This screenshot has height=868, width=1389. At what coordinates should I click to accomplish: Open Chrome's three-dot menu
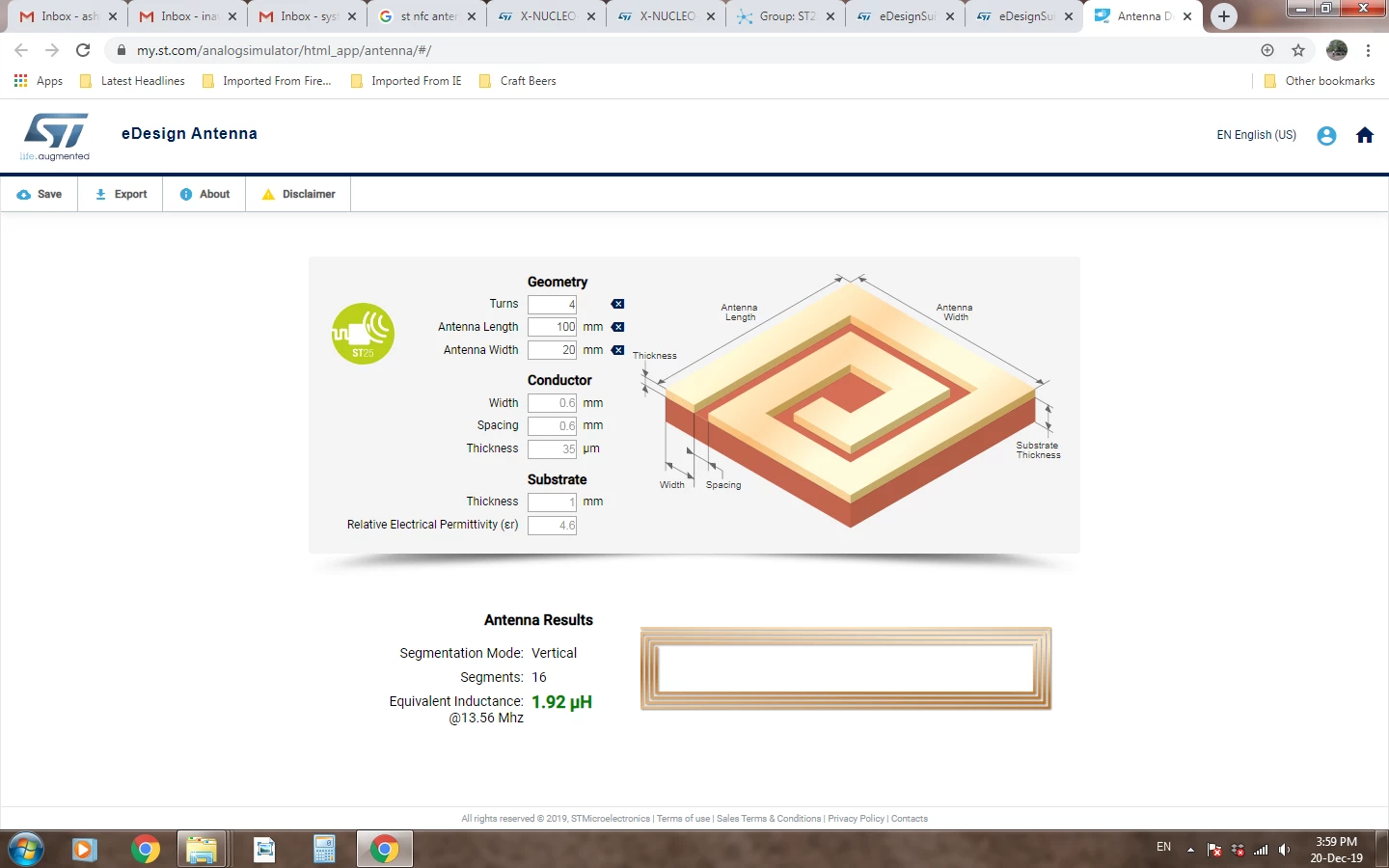point(1368,50)
